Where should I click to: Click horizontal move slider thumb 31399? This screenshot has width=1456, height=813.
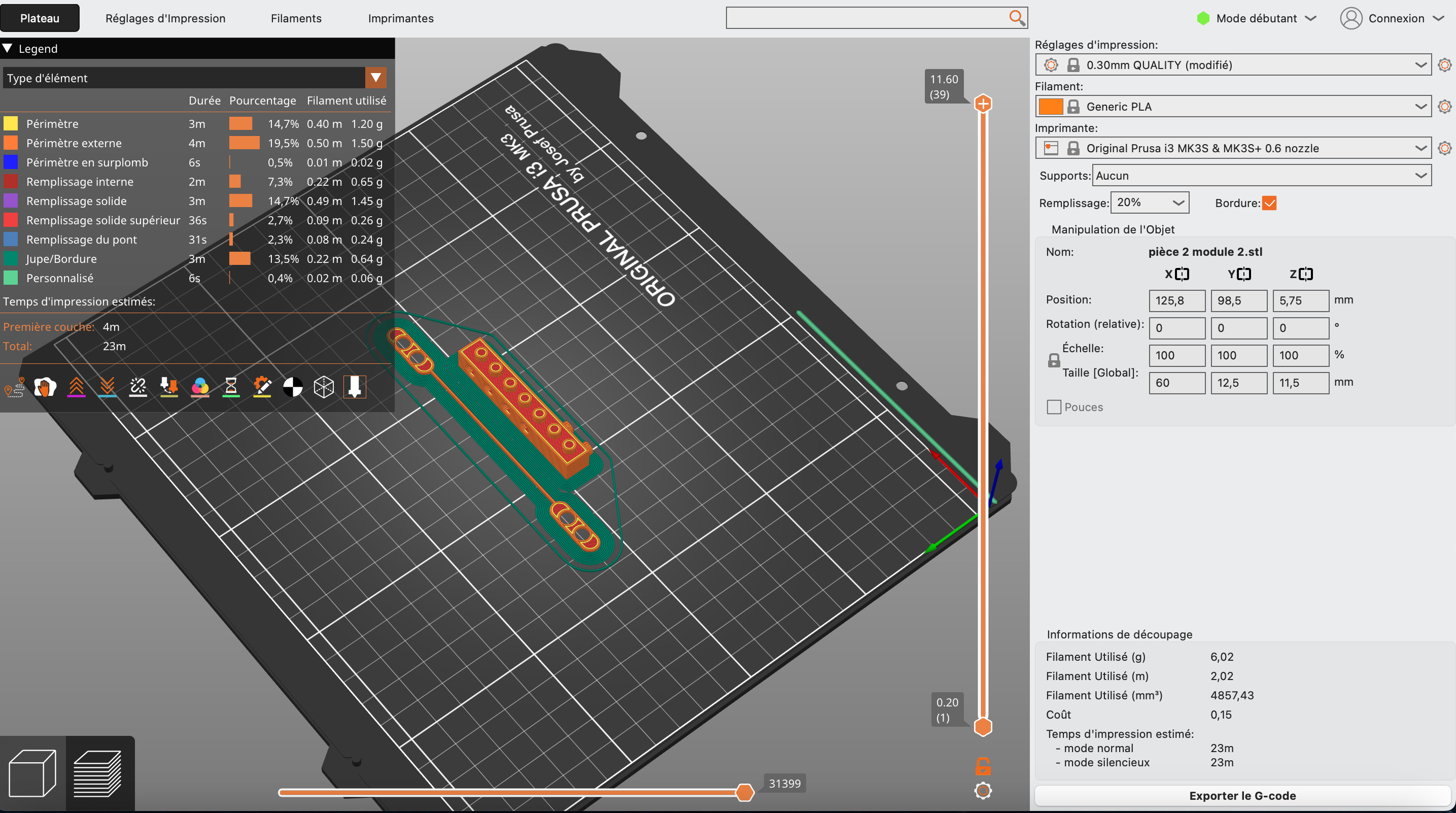pyautogui.click(x=744, y=792)
